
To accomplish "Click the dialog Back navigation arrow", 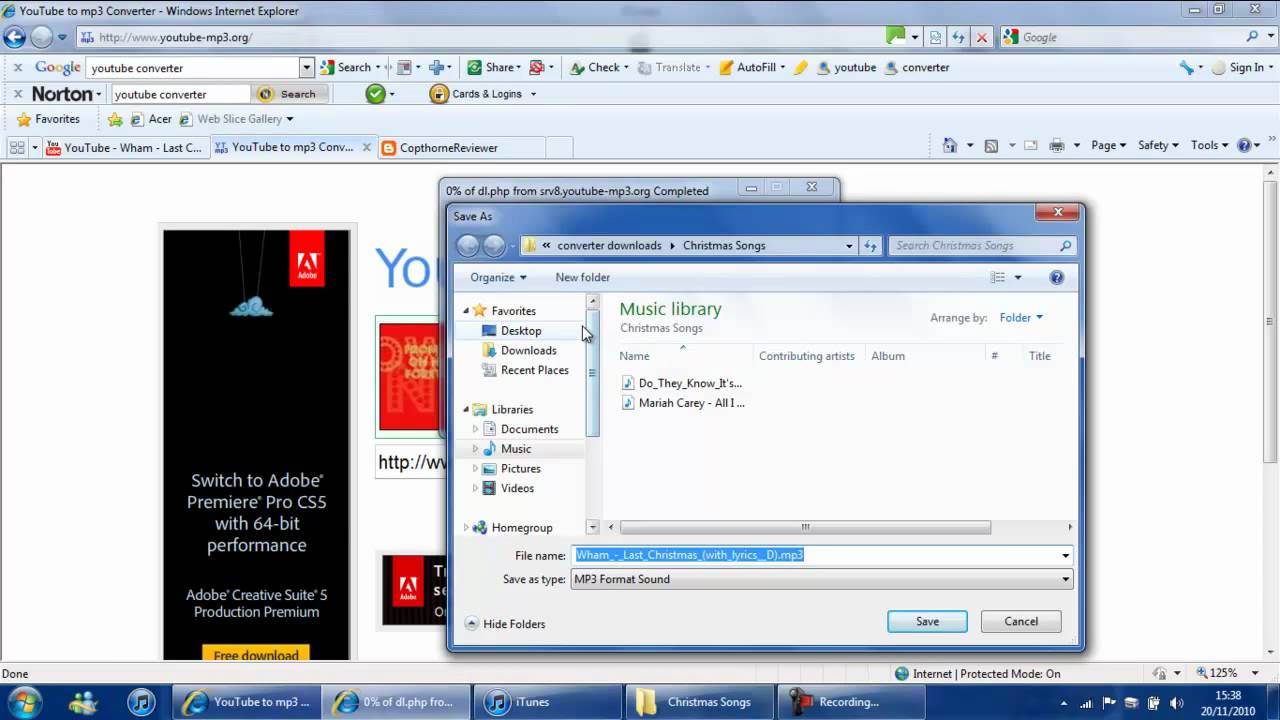I will point(467,246).
